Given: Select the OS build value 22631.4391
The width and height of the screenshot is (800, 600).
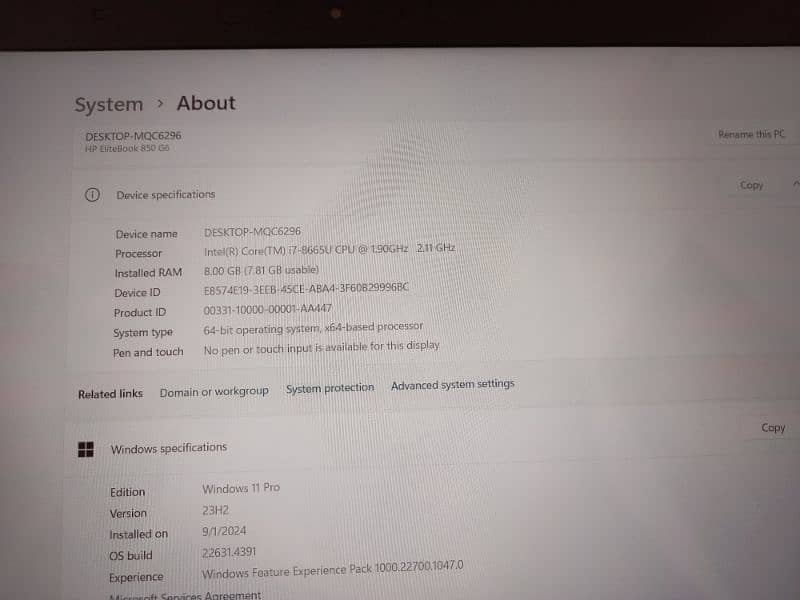Looking at the screenshot, I should 229,553.
